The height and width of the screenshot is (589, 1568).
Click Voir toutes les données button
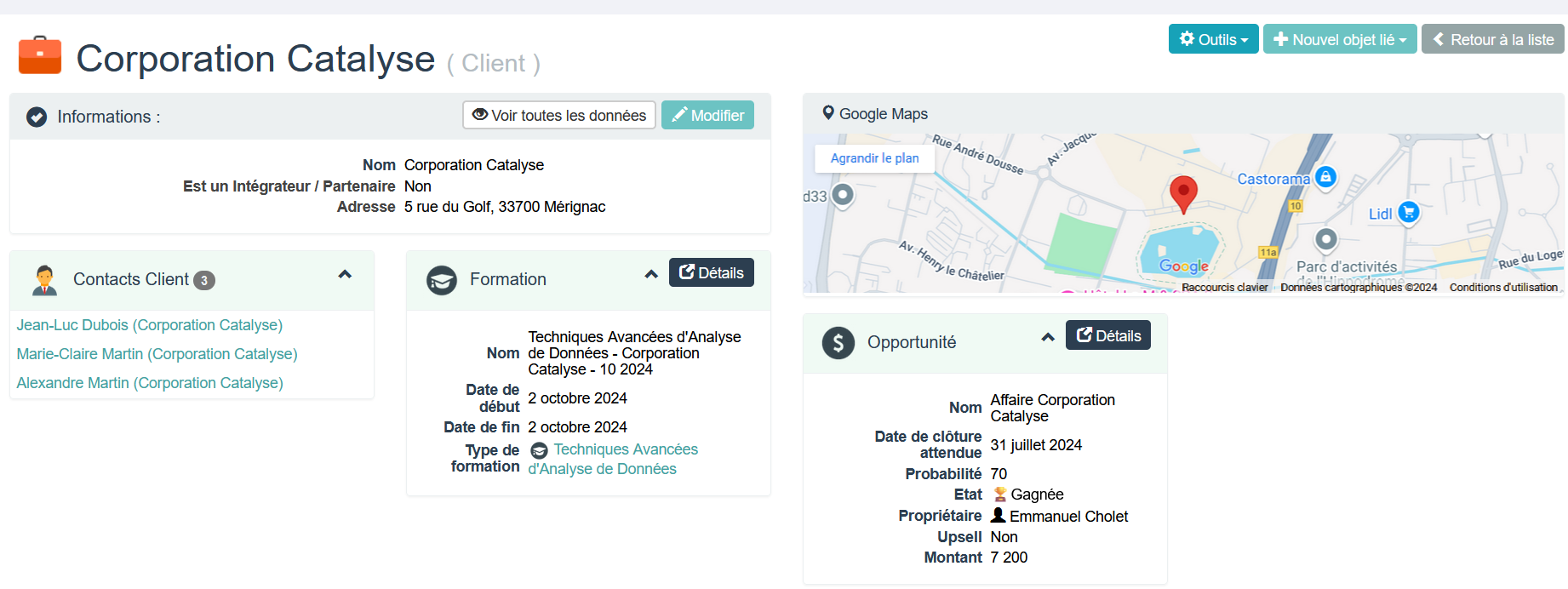tap(558, 115)
